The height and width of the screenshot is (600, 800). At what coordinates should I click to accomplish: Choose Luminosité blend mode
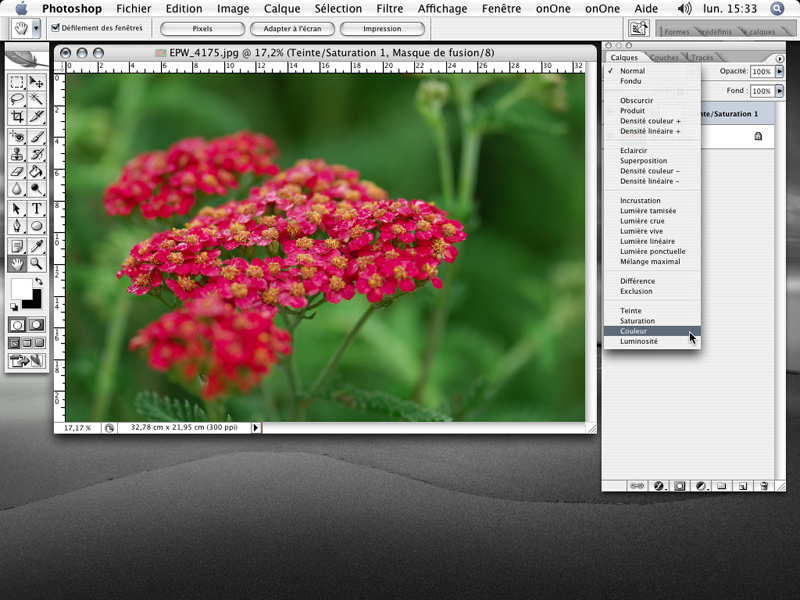click(x=652, y=341)
